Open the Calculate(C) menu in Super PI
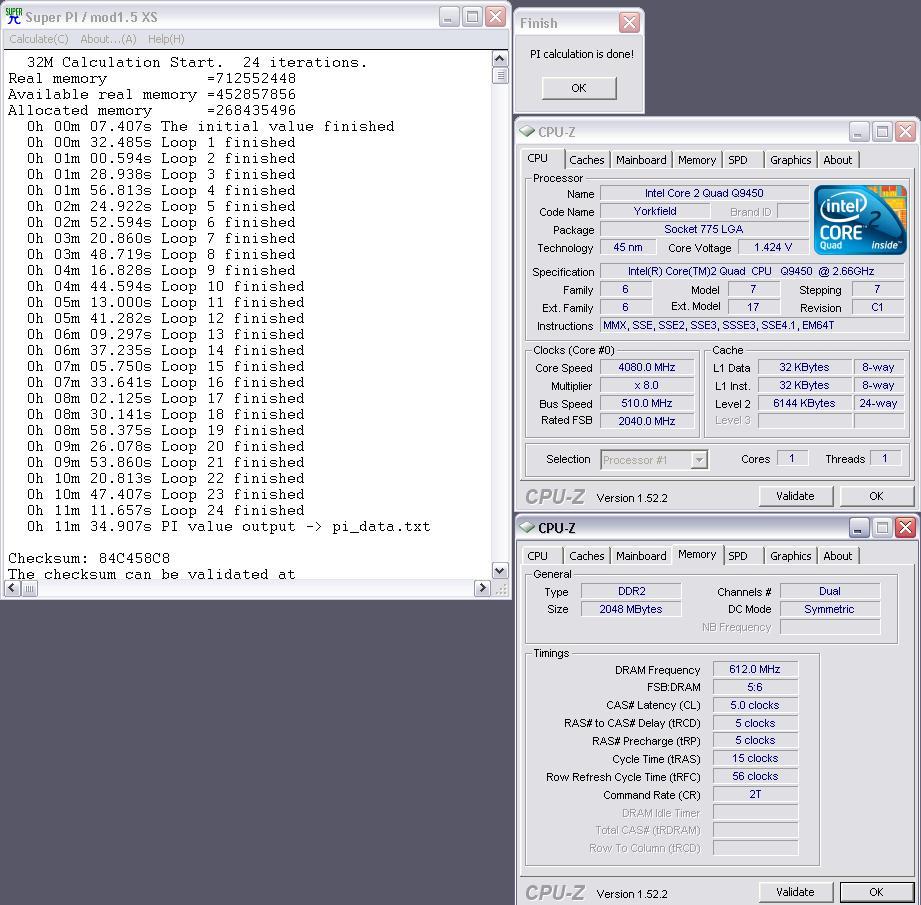The width and height of the screenshot is (921, 905). click(x=39, y=39)
